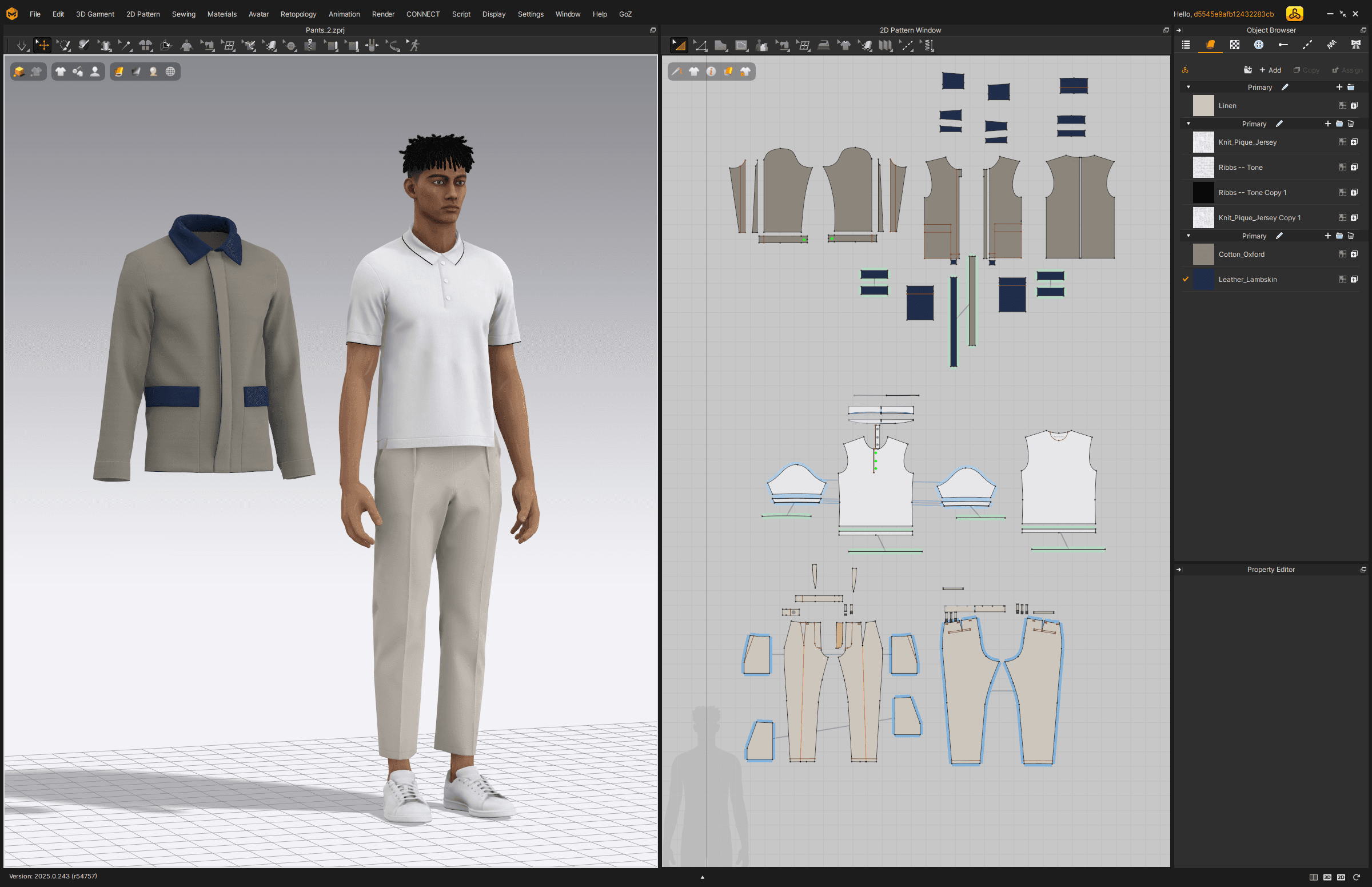Viewport: 1372px width, 887px height.
Task: Open the Sewing menu
Action: point(183,14)
